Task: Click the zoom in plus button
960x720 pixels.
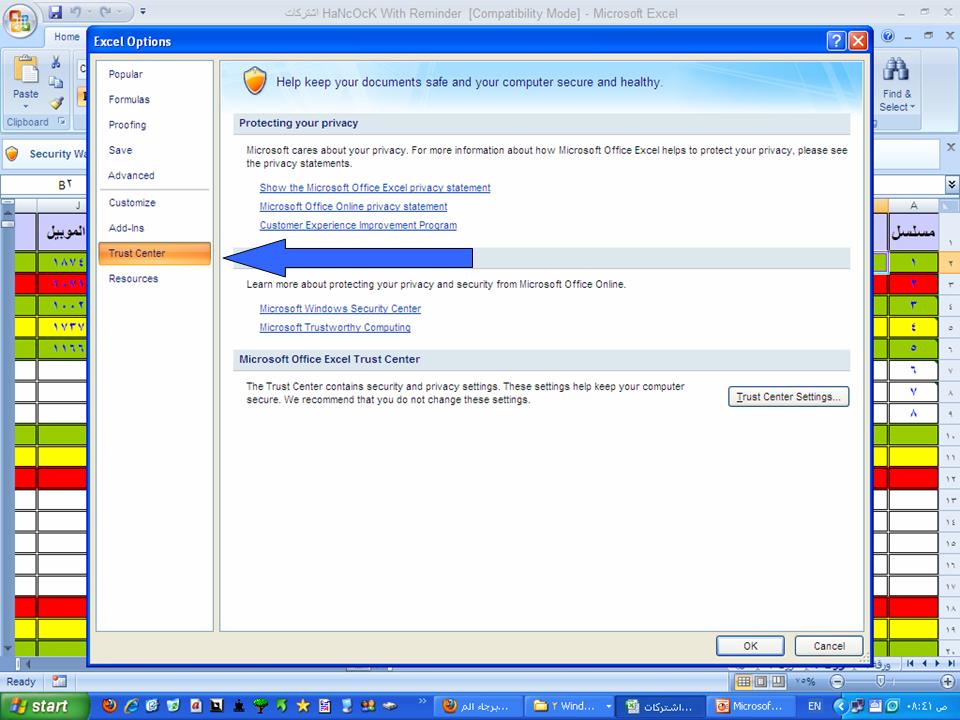Action: (948, 681)
